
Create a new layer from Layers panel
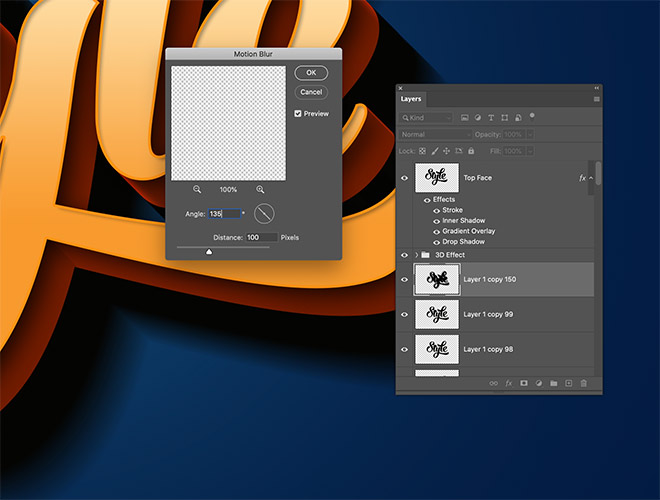tap(568, 383)
